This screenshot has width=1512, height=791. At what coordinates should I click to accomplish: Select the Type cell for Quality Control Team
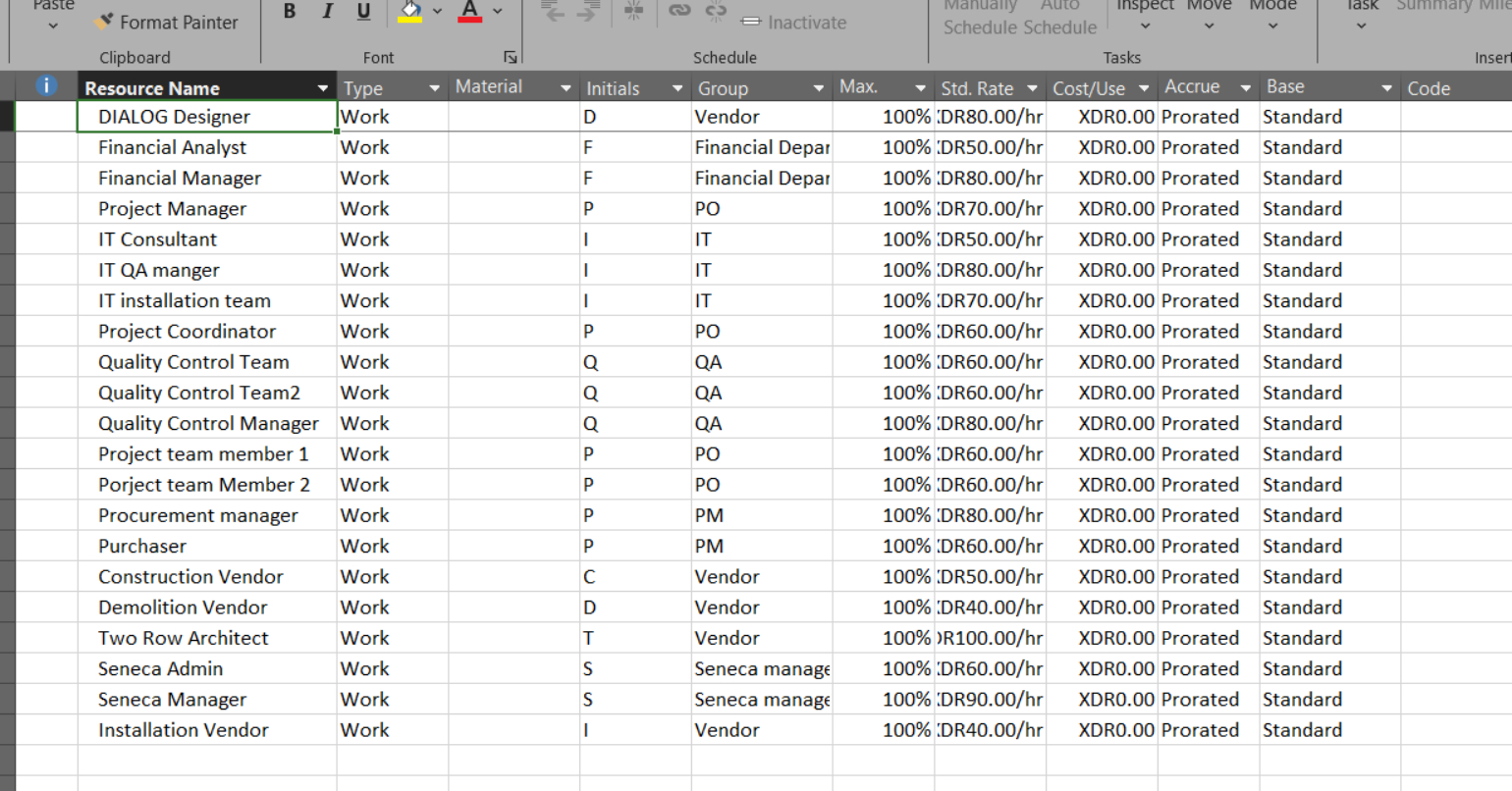(393, 362)
